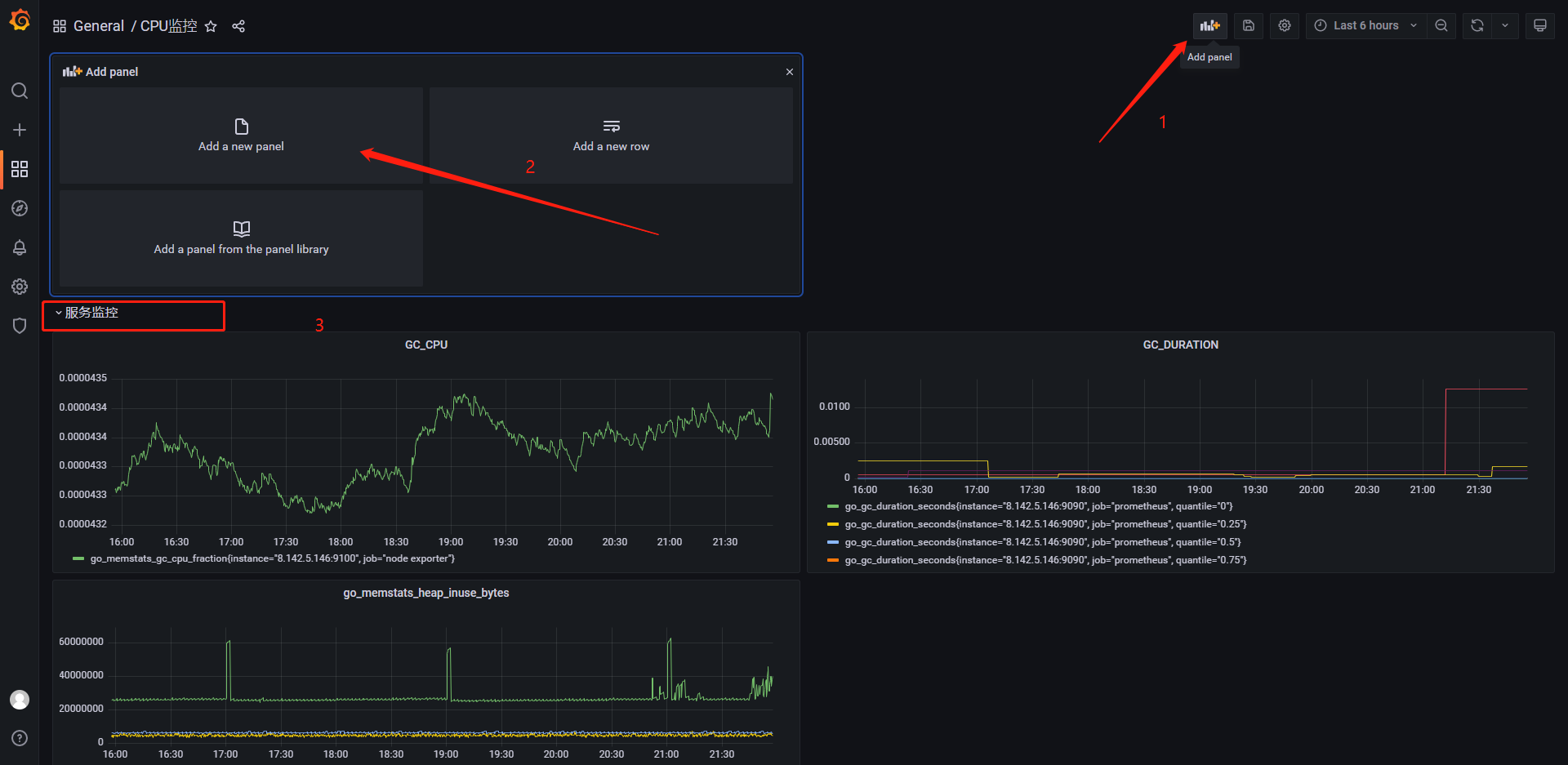Choose Add a new panel
1568x765 pixels.
[241, 136]
